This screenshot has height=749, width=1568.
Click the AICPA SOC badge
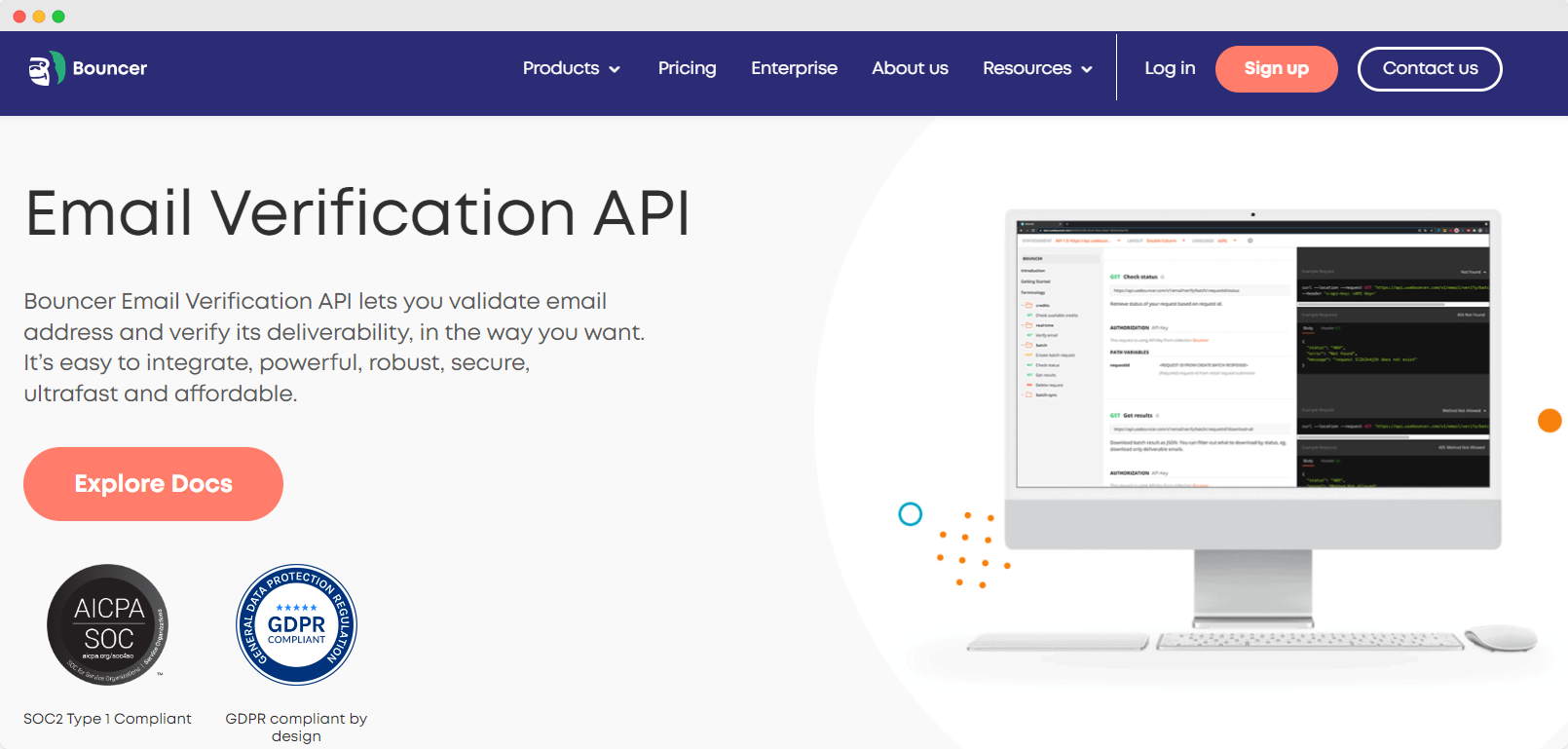(108, 624)
